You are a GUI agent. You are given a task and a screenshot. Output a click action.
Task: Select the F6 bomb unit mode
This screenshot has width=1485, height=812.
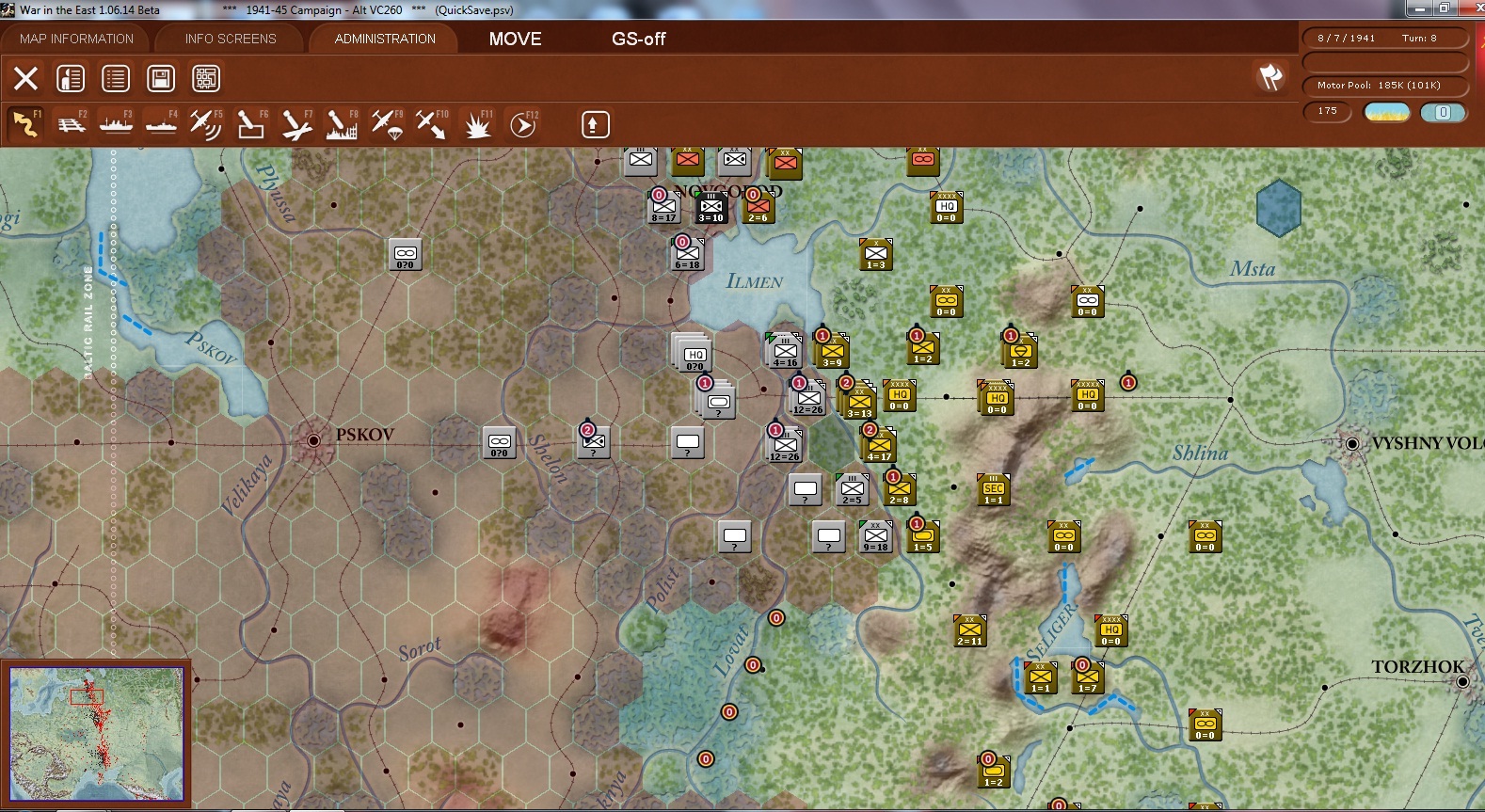coord(251,124)
